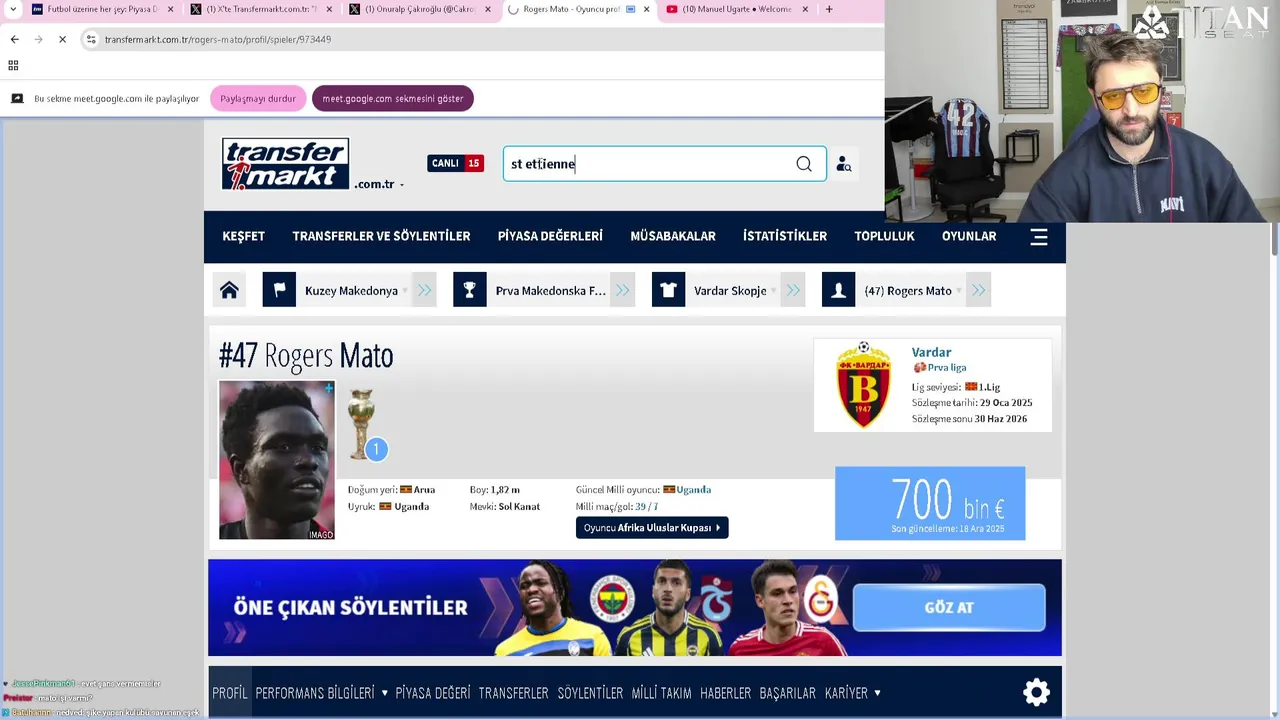Close the Manuel Ugarte YouTube tab
Viewport: 1280px width, 720px height.
(x=805, y=9)
